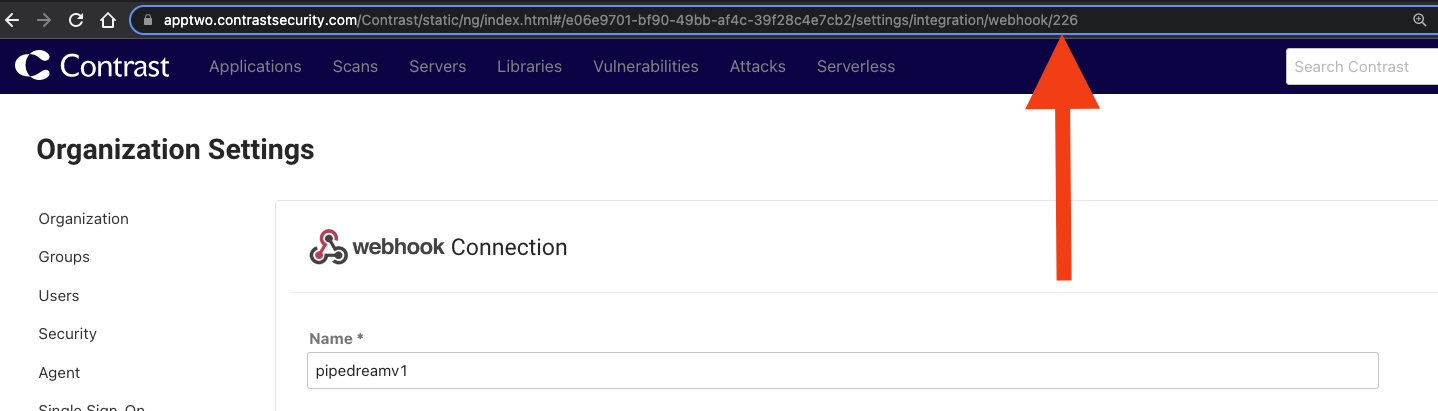1438x411 pixels.
Task: Click the padlock site security icon
Action: pyautogui.click(x=147, y=19)
